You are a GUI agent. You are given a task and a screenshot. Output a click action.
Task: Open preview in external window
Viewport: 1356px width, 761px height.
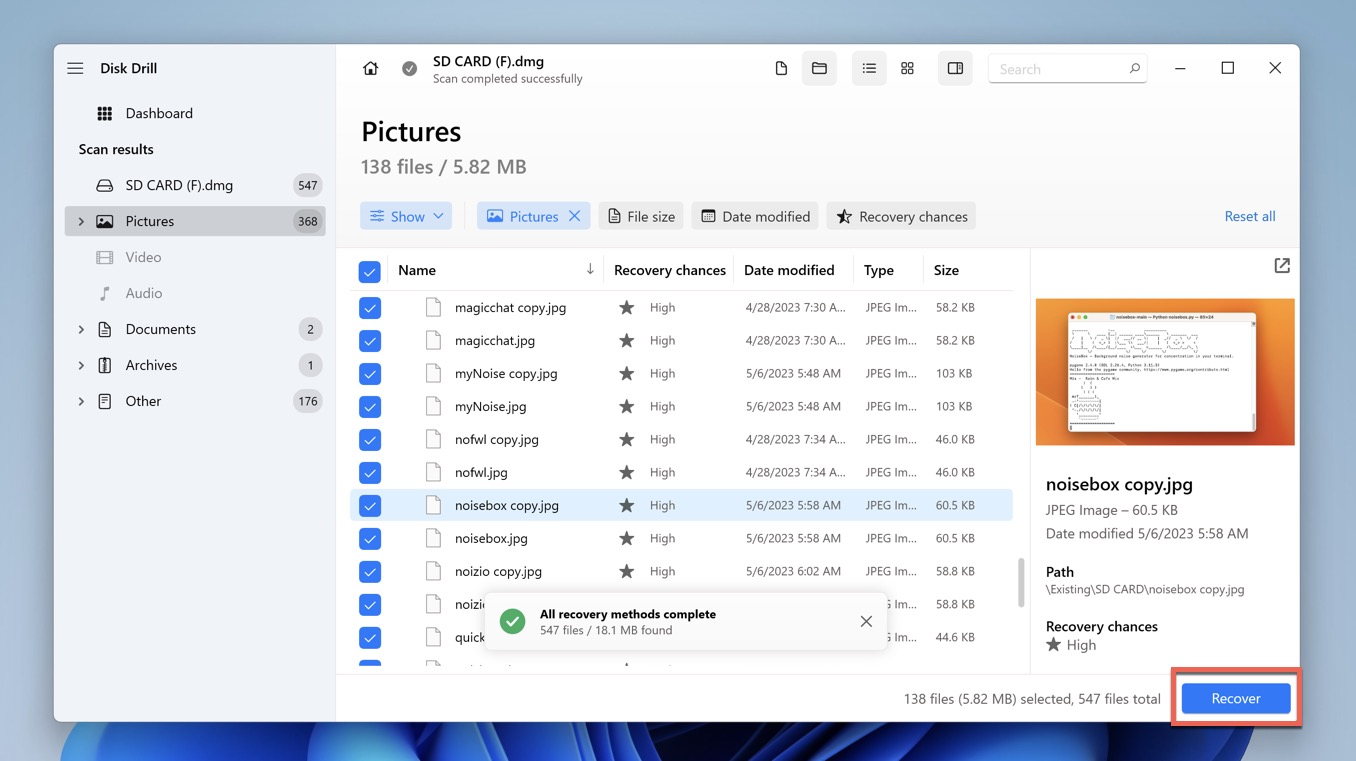(x=1282, y=266)
